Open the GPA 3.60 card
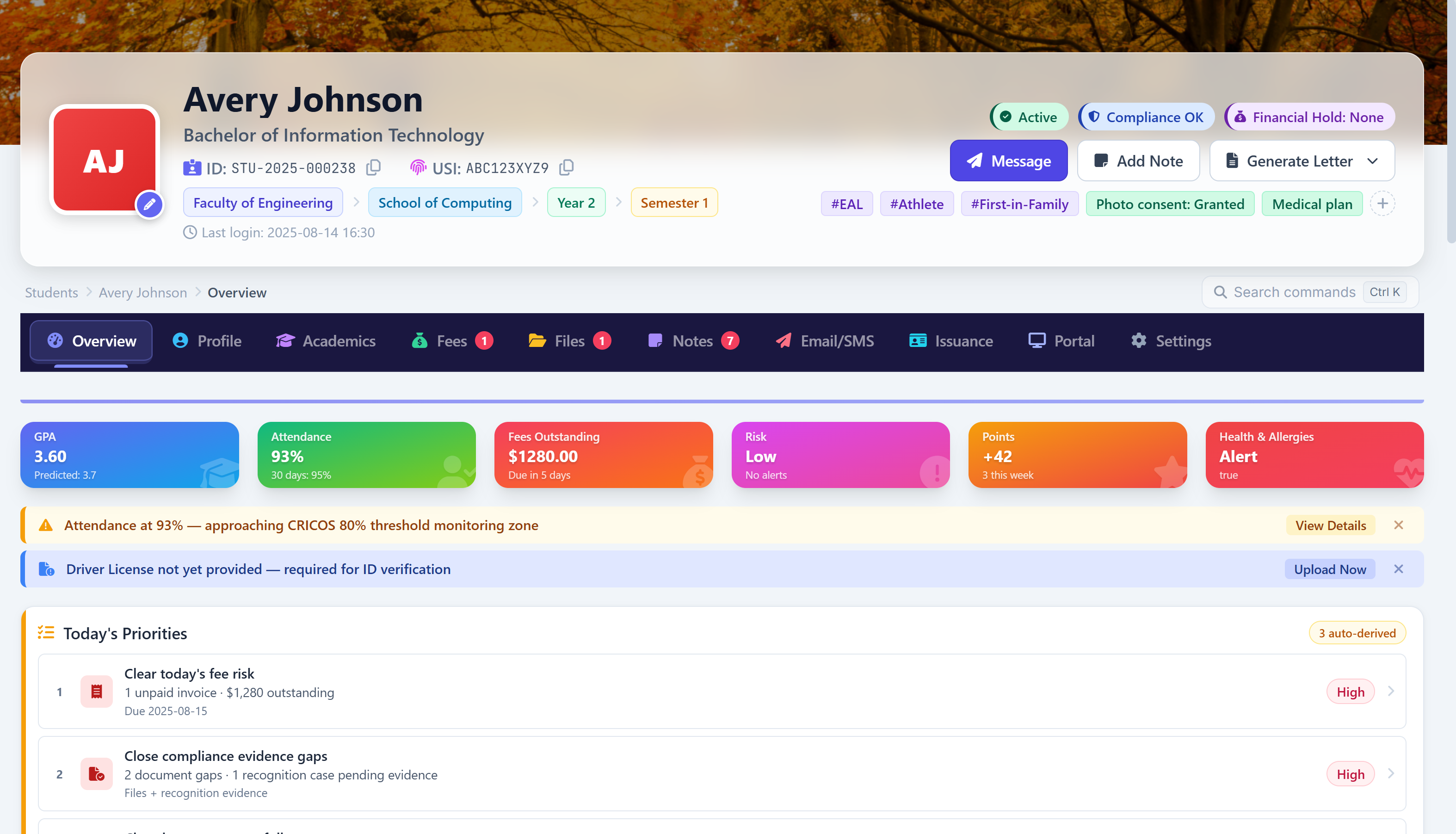The image size is (1456, 834). click(130, 455)
